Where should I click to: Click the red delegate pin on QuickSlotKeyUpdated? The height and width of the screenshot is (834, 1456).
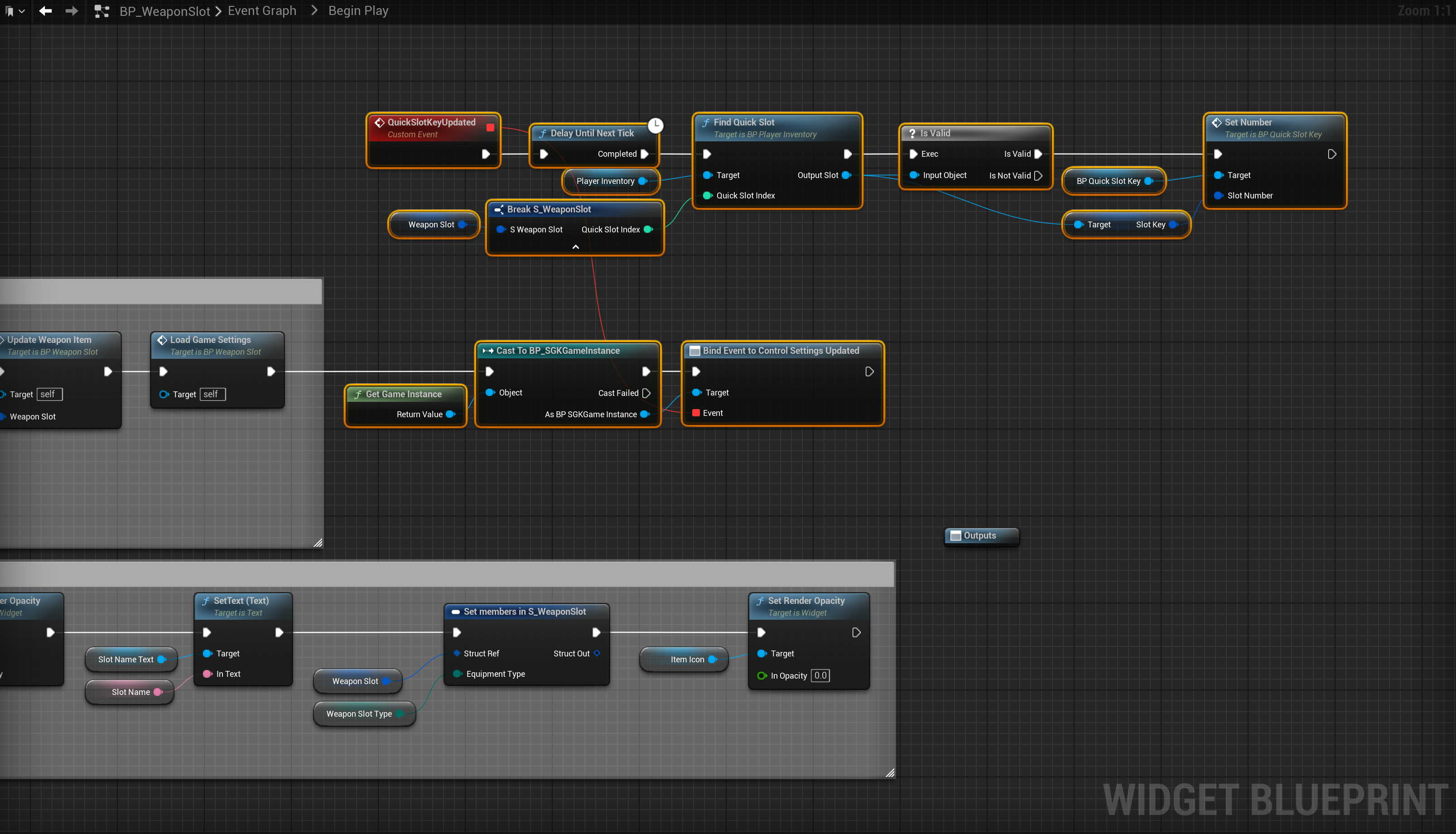pos(490,127)
